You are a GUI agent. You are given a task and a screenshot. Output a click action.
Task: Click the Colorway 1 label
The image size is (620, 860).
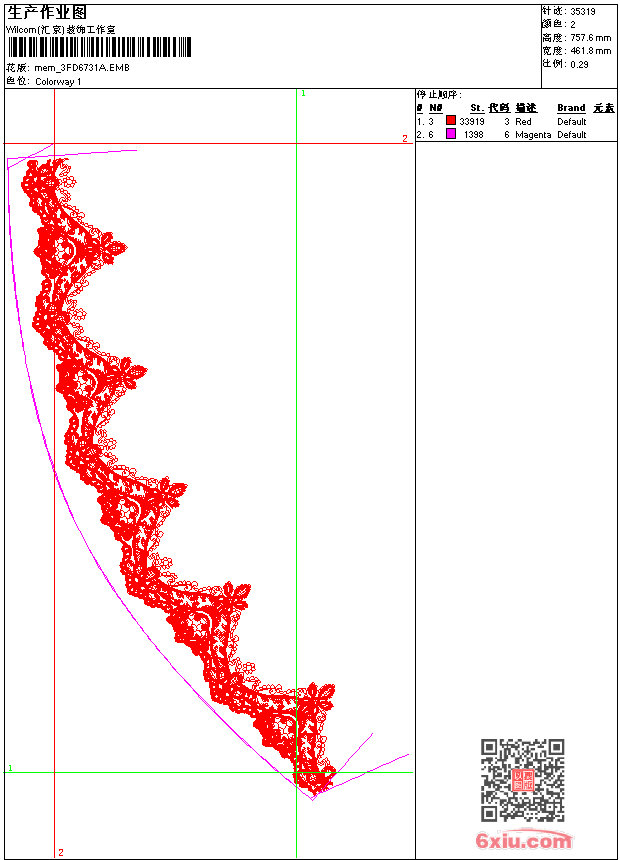click(58, 82)
